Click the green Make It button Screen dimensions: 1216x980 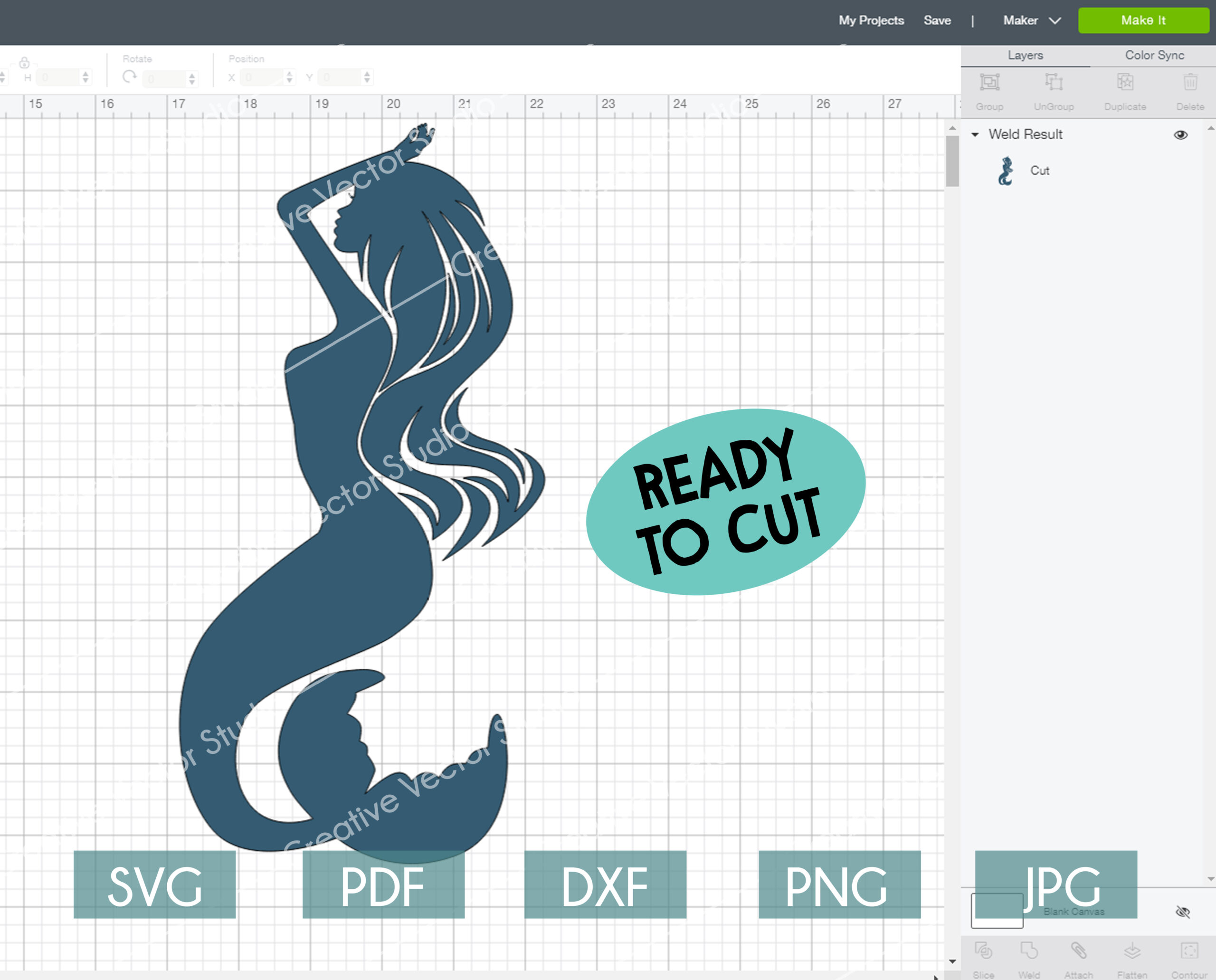(1143, 20)
